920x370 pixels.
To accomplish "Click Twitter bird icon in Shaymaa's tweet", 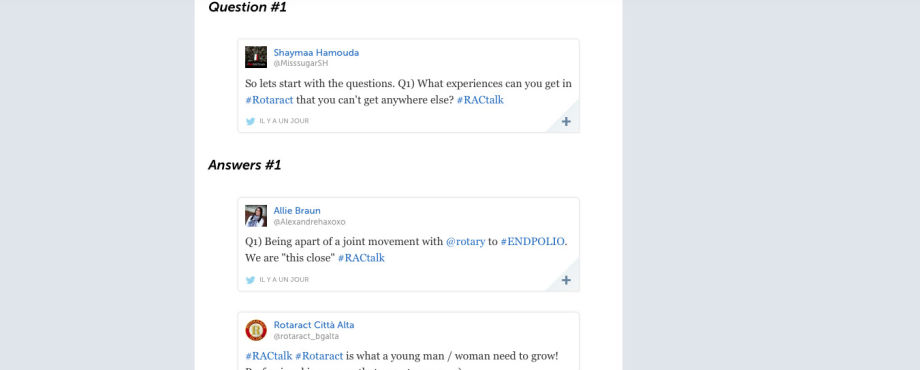I will [251, 121].
